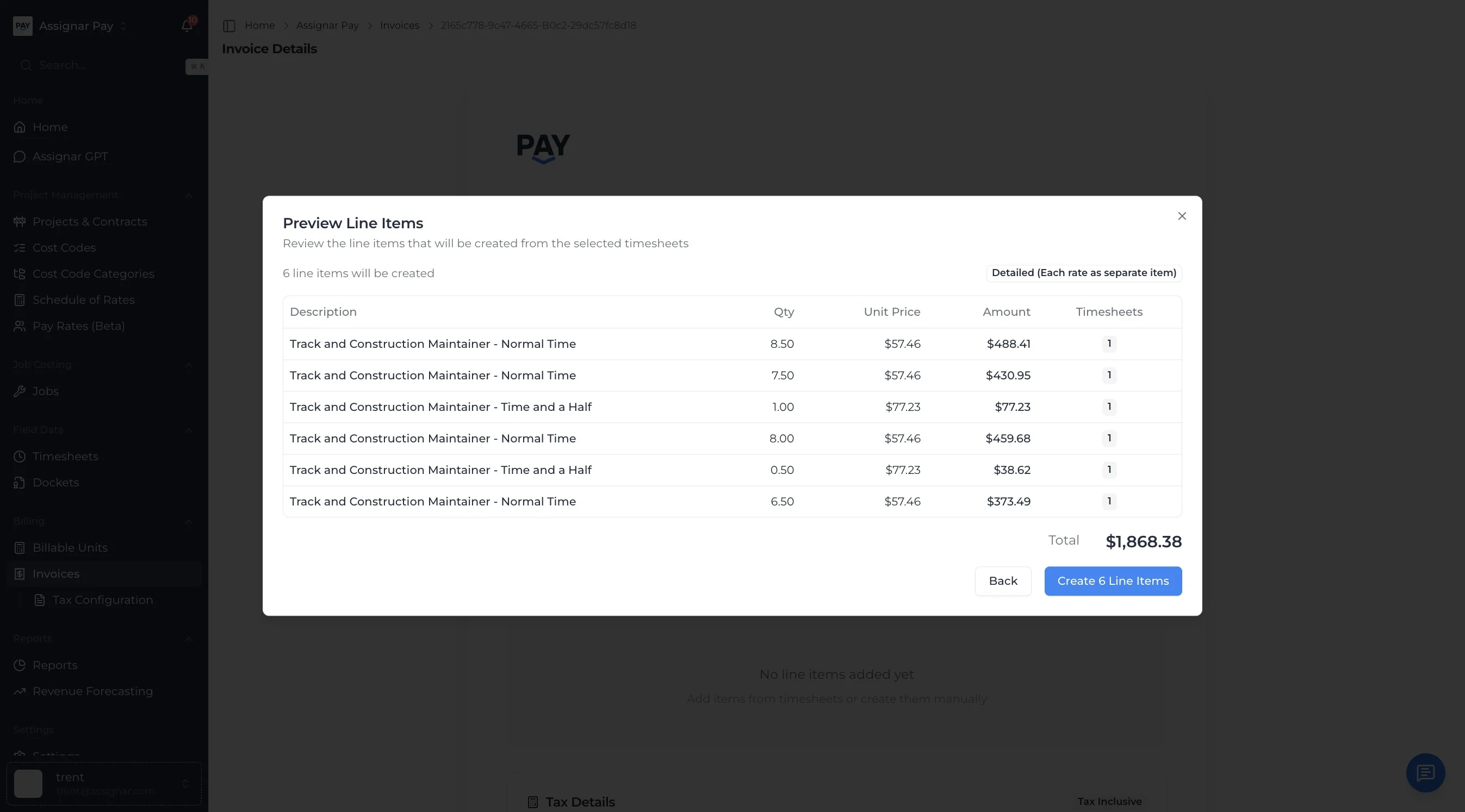Go to Schedule of Rates
Screen dimensions: 1465x812
pos(83,300)
